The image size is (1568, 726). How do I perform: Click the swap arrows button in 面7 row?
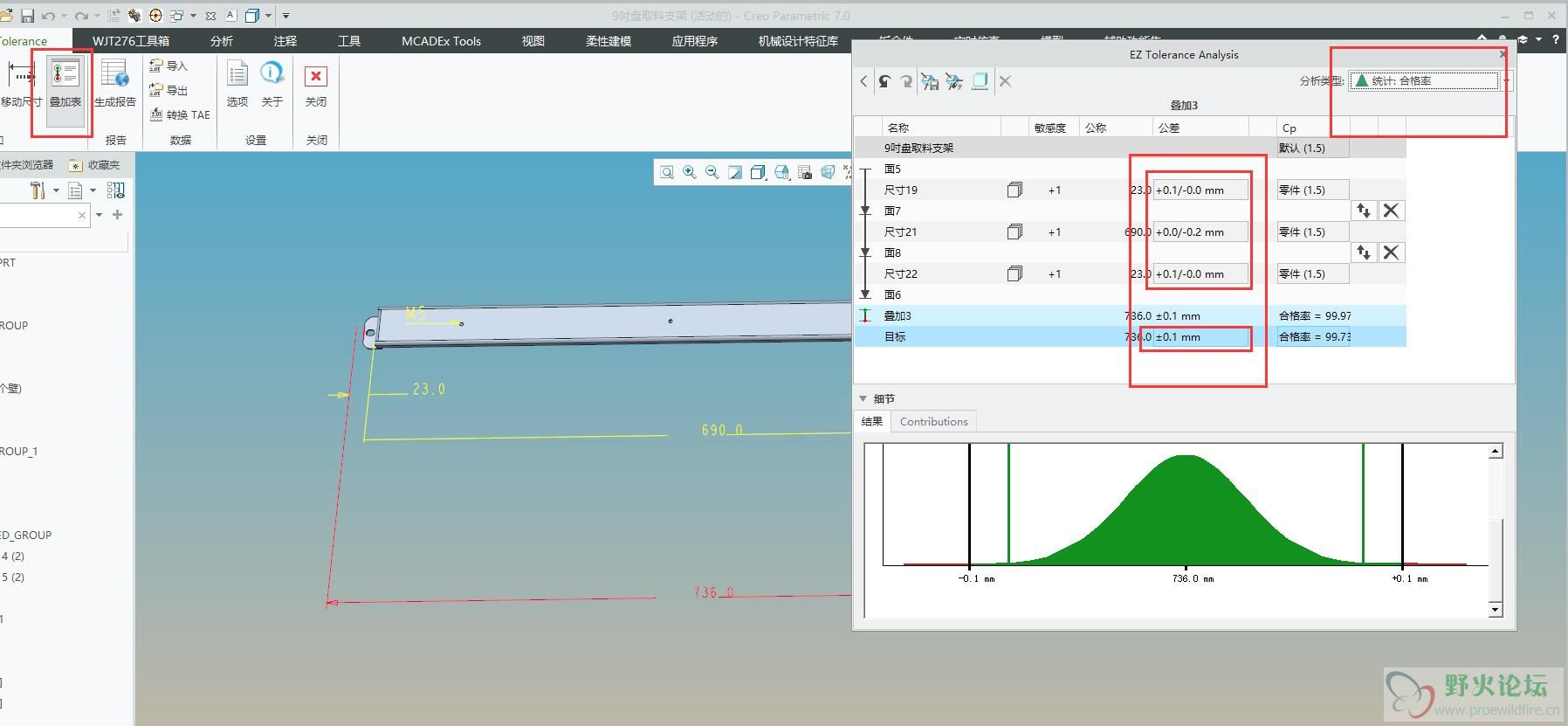(1364, 211)
